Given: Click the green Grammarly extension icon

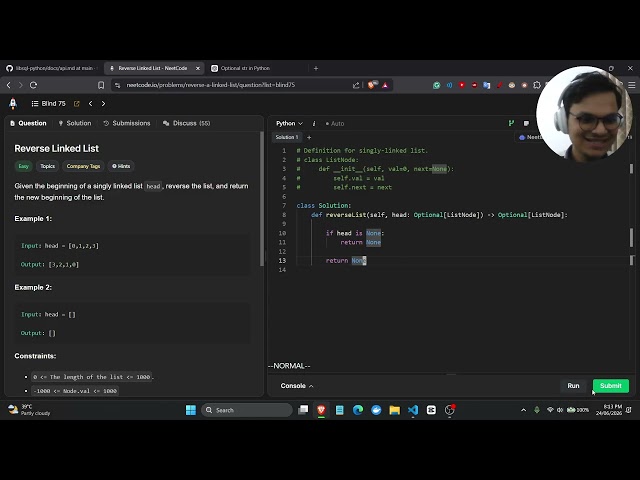Looking at the screenshot, I should 437,85.
